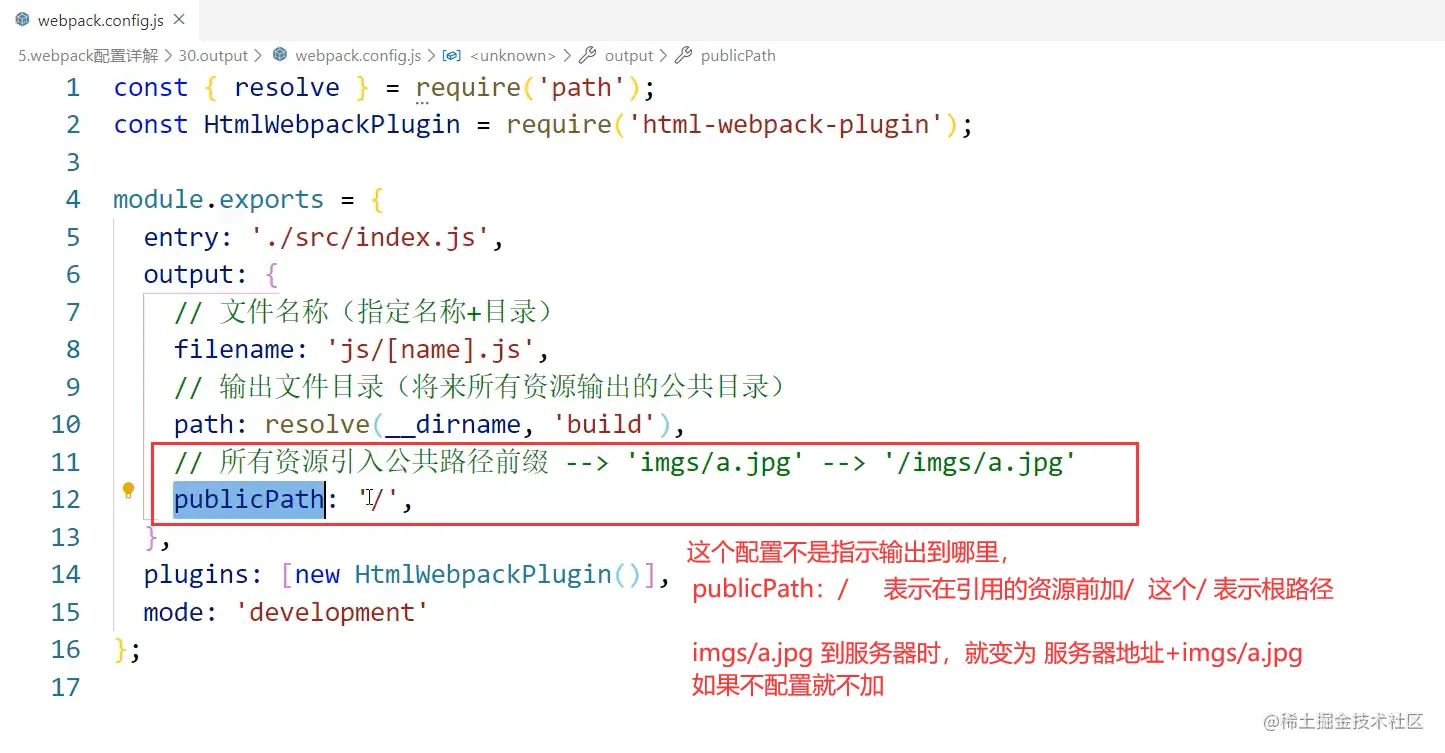This screenshot has height=753, width=1445.
Task: Open the output breadcrumb symbol
Action: point(629,56)
